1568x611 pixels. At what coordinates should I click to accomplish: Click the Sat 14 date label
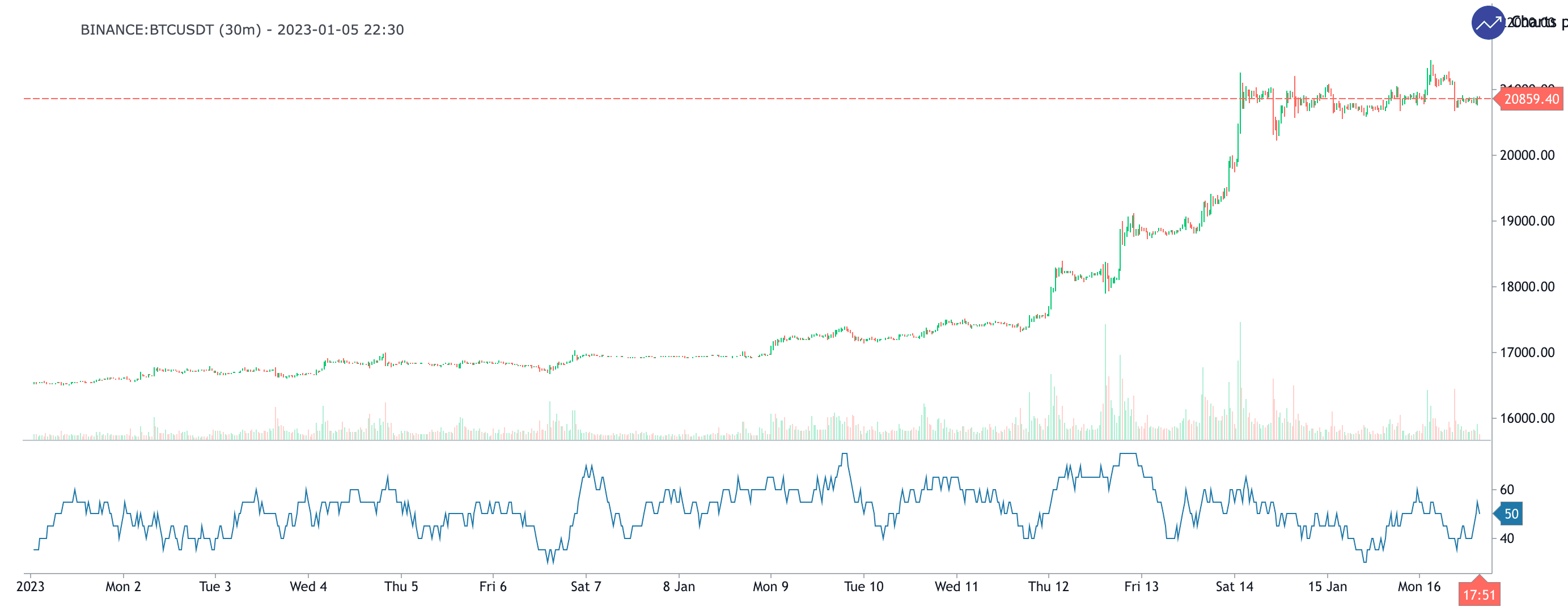pos(1234,587)
